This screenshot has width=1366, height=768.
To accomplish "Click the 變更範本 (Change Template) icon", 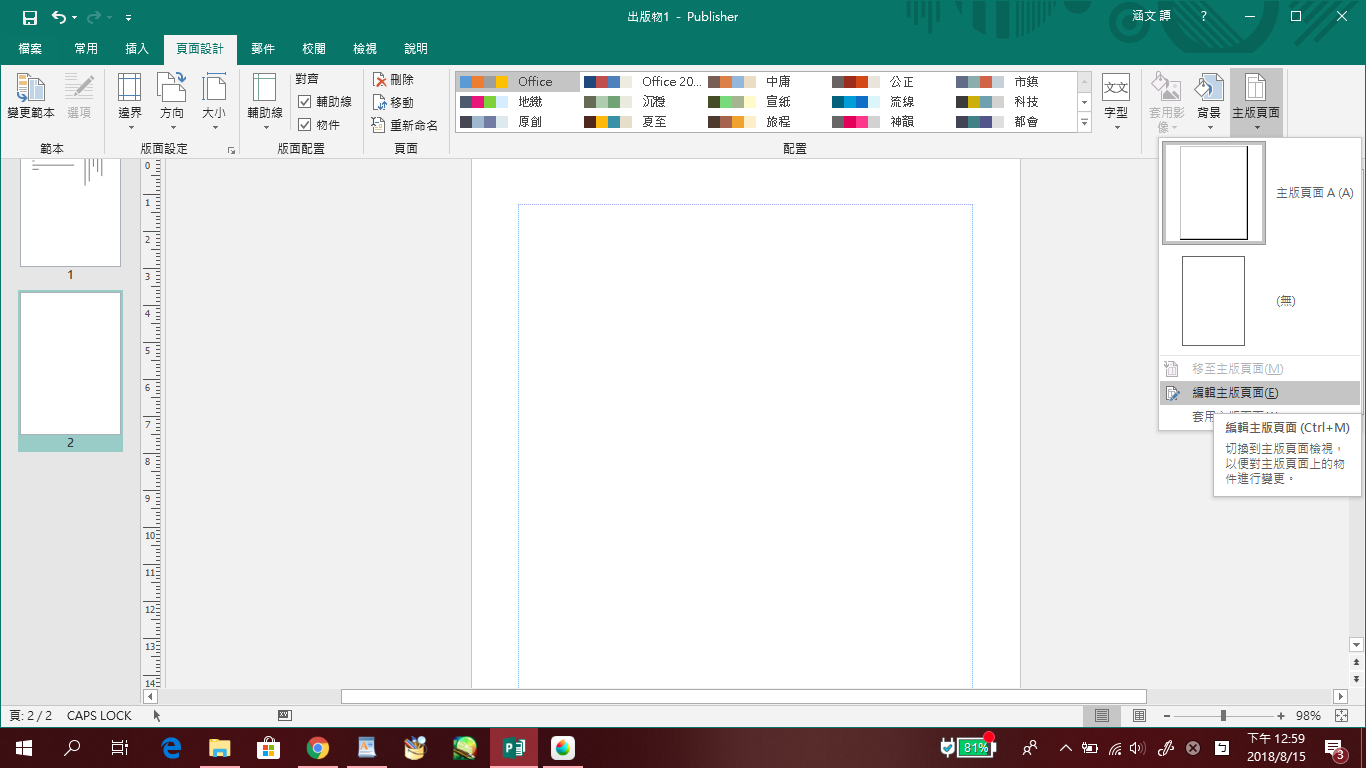I will [30, 90].
